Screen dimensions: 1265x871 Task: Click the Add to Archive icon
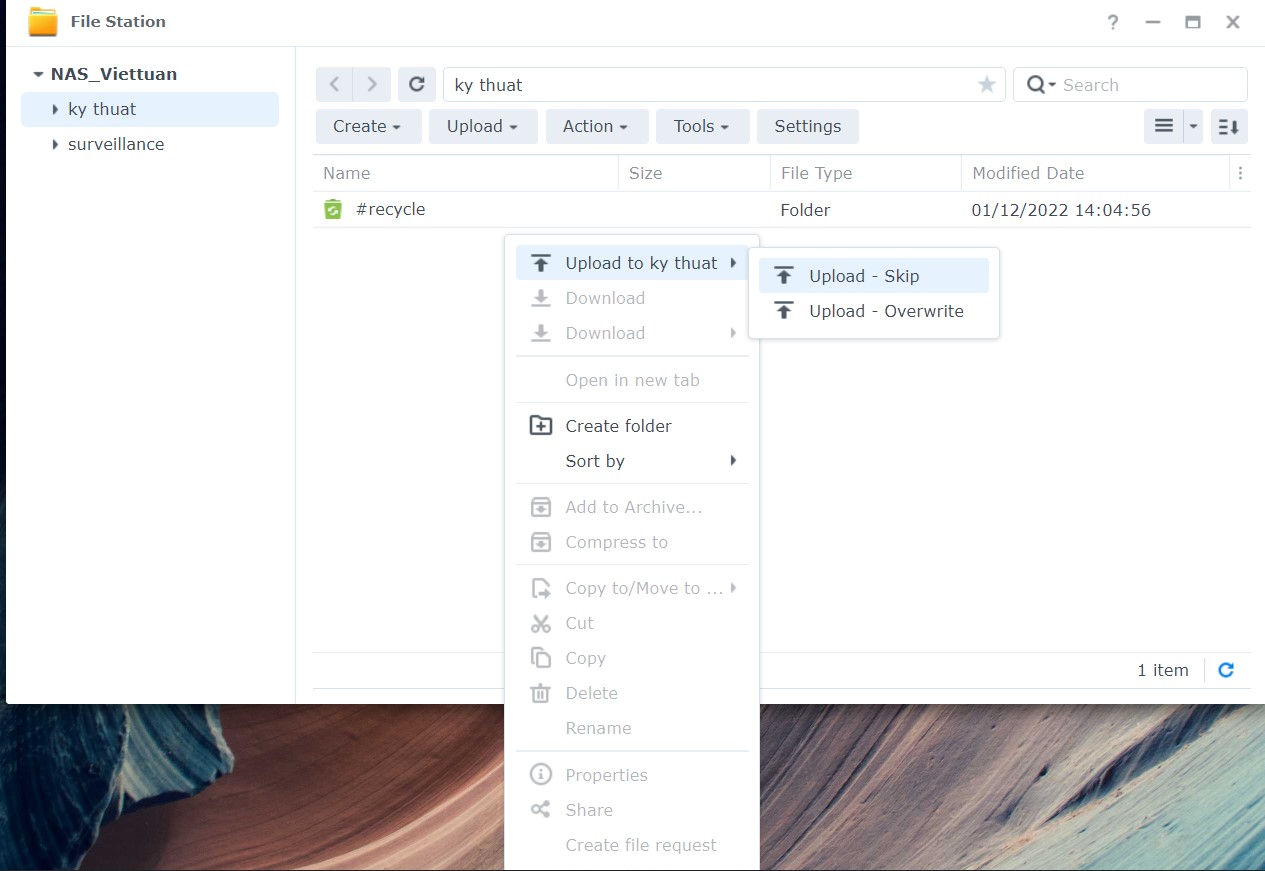(x=540, y=507)
